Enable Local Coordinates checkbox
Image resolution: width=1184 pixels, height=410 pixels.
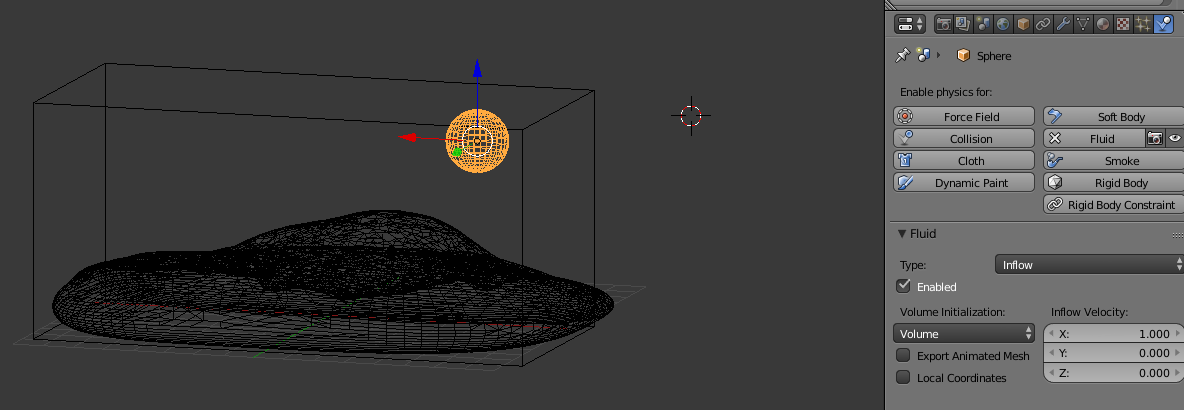point(904,378)
